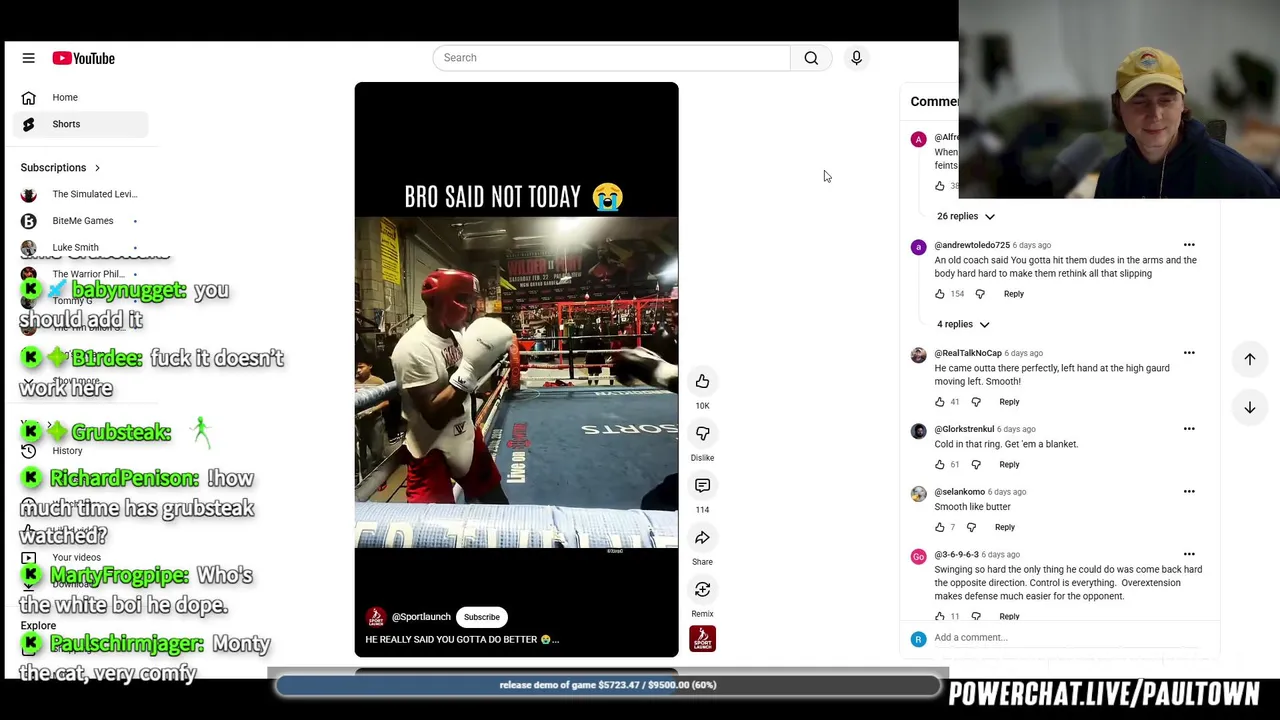This screenshot has height=720, width=1280.
Task: Reply to selankomo's comment
Action: tap(1004, 527)
